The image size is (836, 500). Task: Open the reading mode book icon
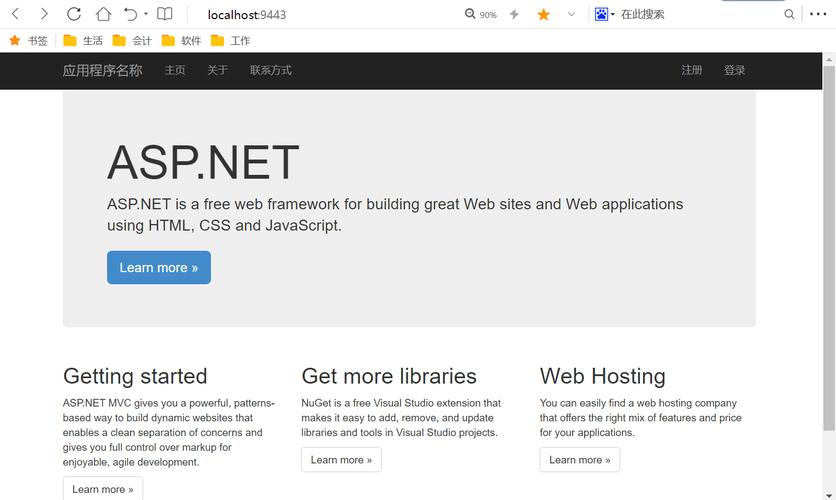tap(165, 14)
